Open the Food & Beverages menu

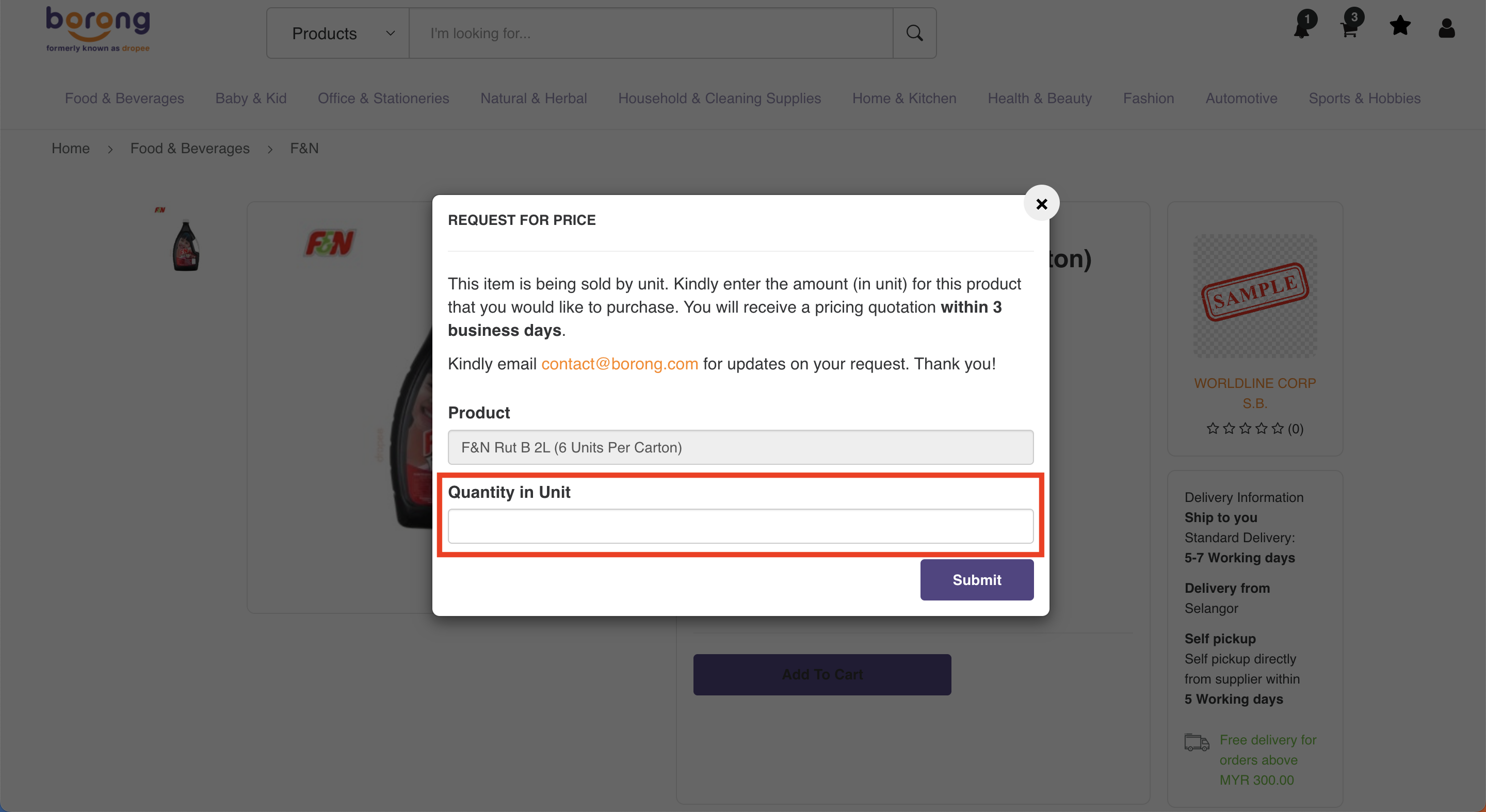pyautogui.click(x=124, y=98)
